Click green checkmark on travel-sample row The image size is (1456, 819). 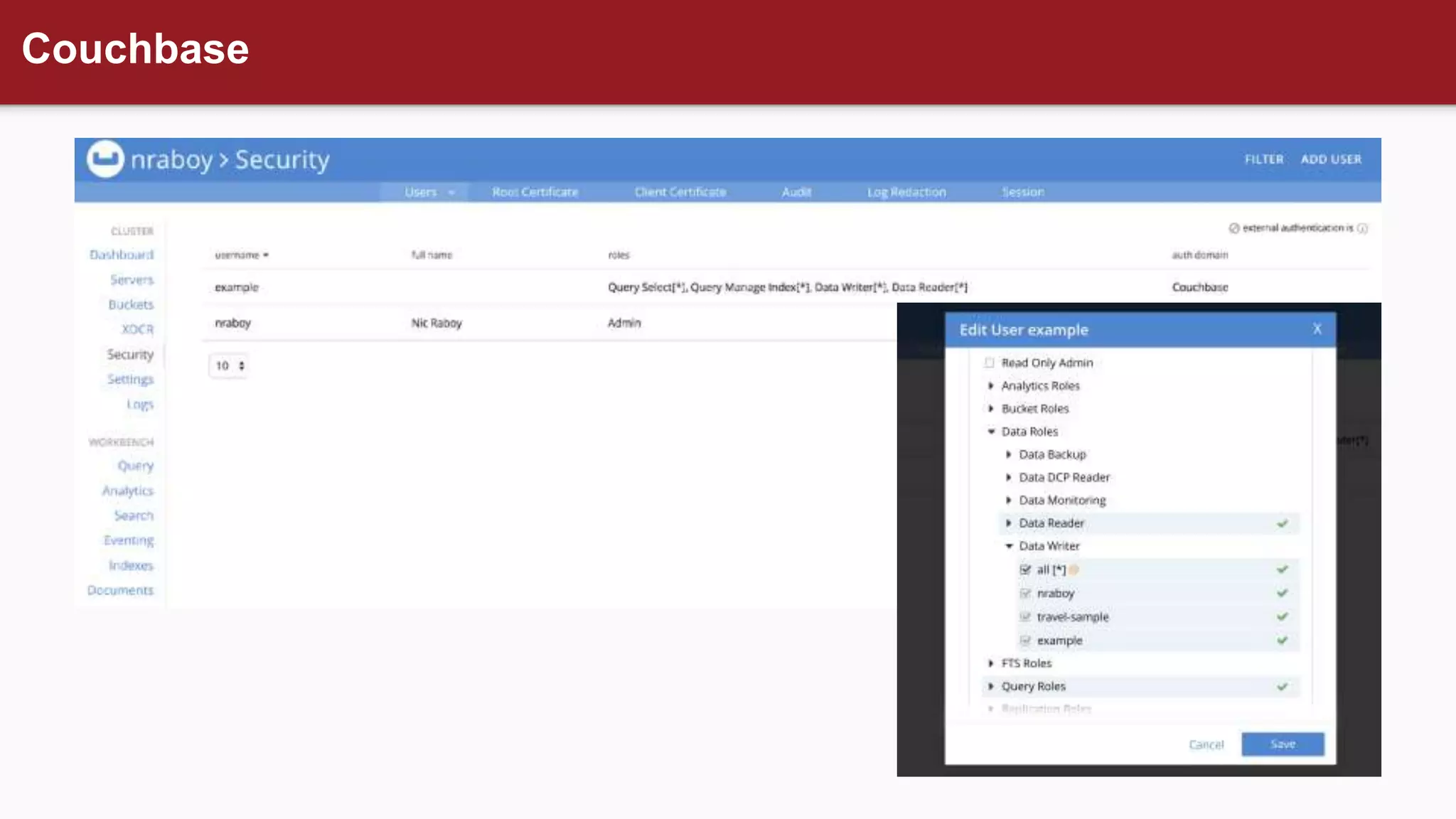tap(1283, 616)
